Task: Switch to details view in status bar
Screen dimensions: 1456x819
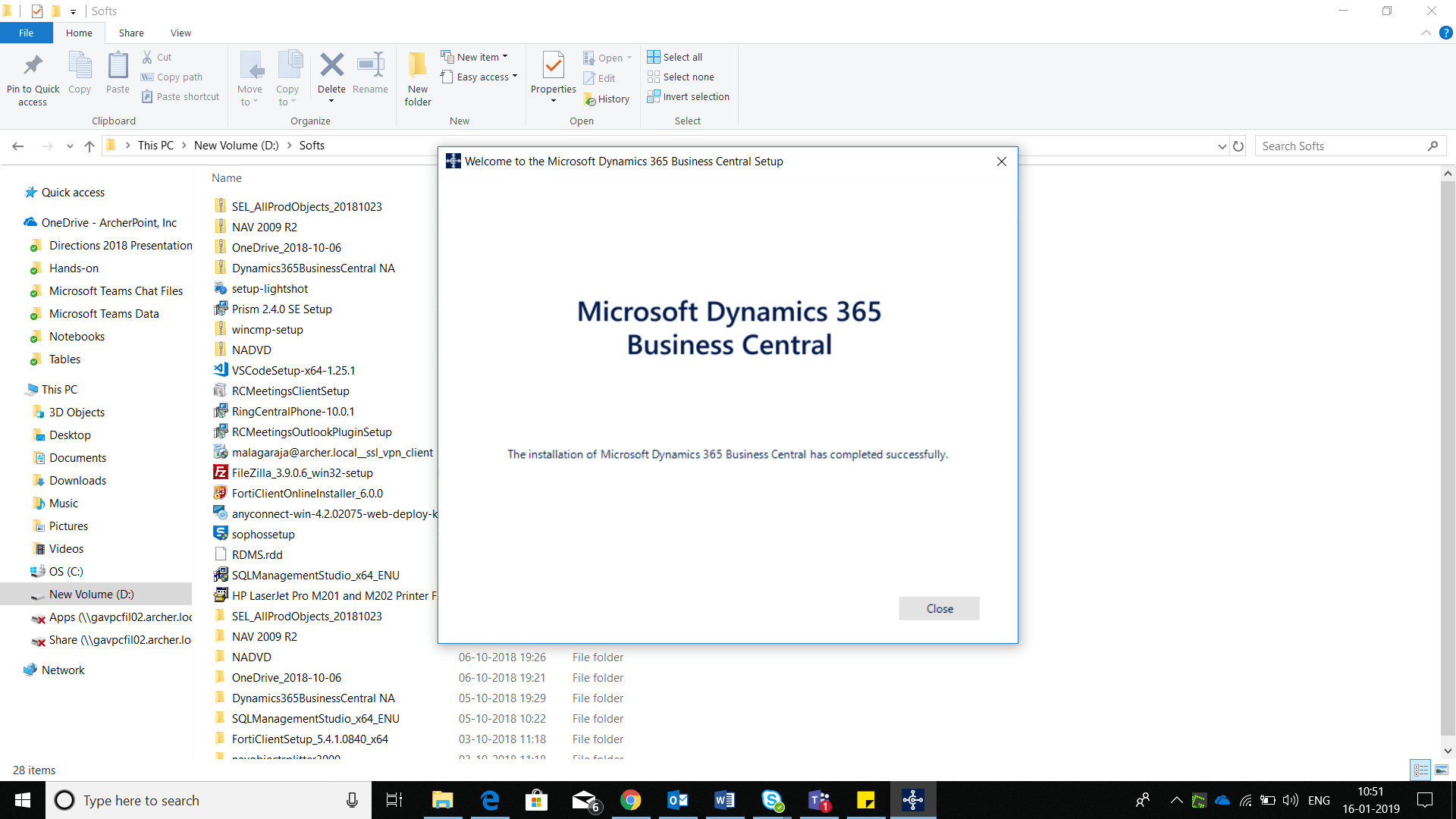Action: click(x=1420, y=770)
